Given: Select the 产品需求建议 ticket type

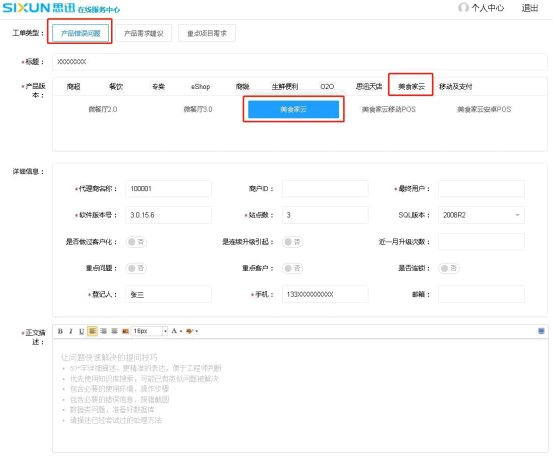Looking at the screenshot, I should 144,33.
